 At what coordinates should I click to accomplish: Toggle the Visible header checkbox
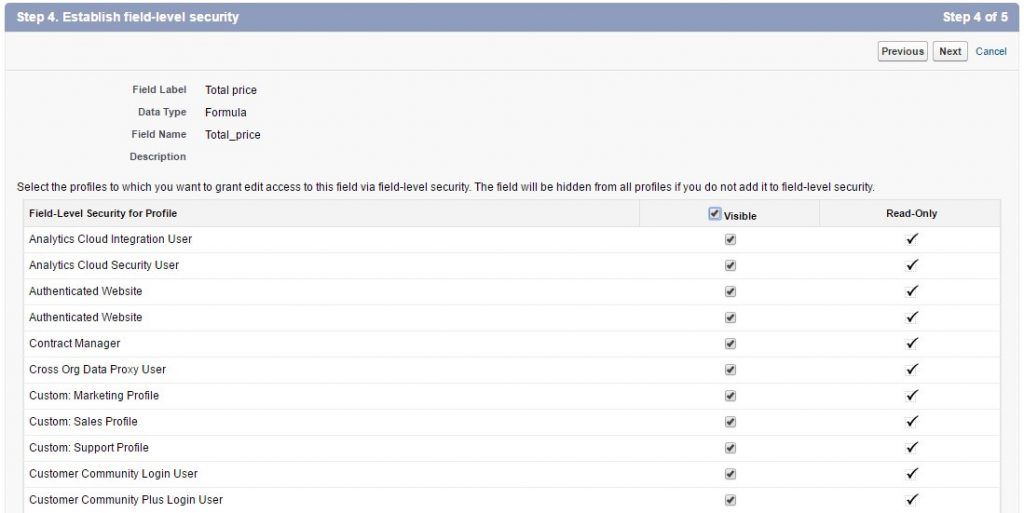(714, 213)
